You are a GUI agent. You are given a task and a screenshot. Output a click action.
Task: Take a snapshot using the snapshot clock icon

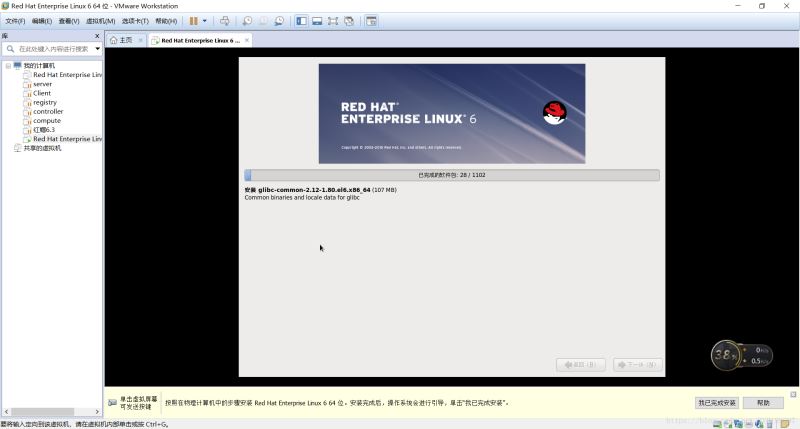pos(247,21)
